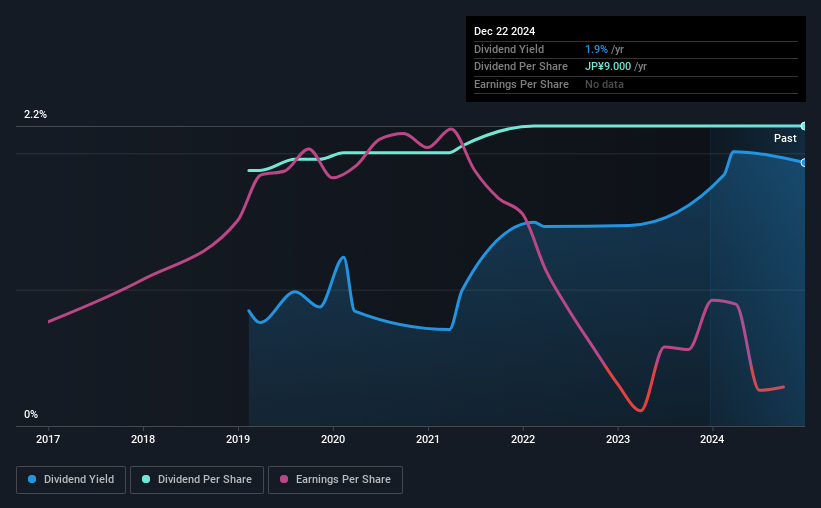This screenshot has height=508, width=821.
Task: Click the 2019 x-axis year label
Action: coord(238,439)
